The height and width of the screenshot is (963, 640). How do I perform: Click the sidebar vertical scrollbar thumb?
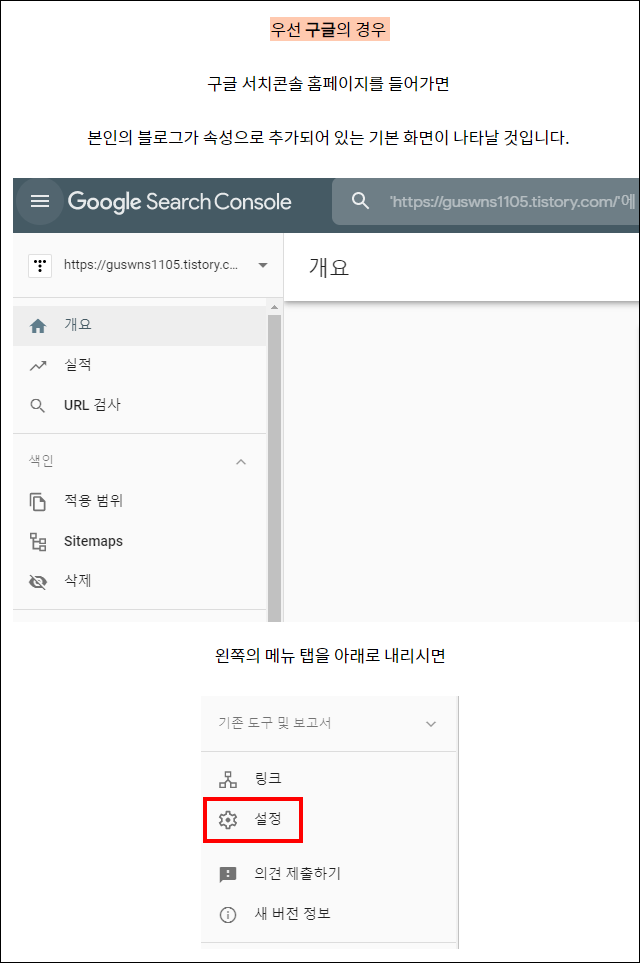(274, 468)
